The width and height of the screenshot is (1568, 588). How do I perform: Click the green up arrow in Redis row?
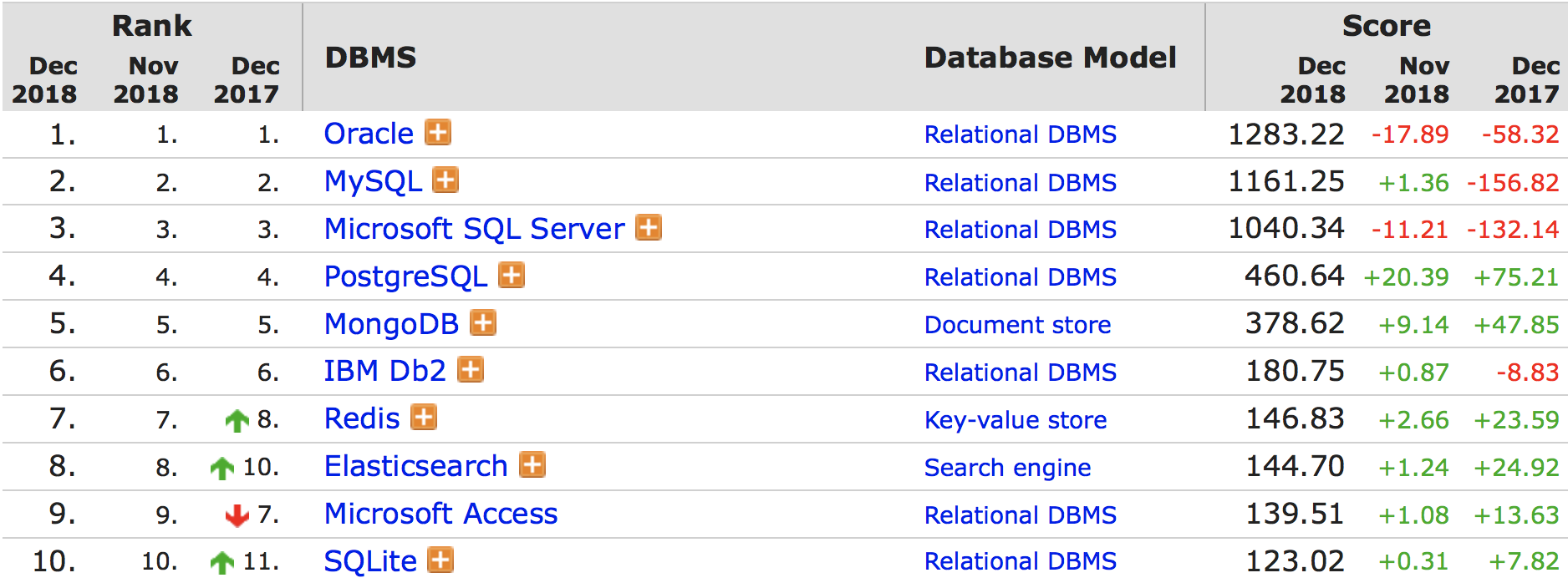pos(237,420)
